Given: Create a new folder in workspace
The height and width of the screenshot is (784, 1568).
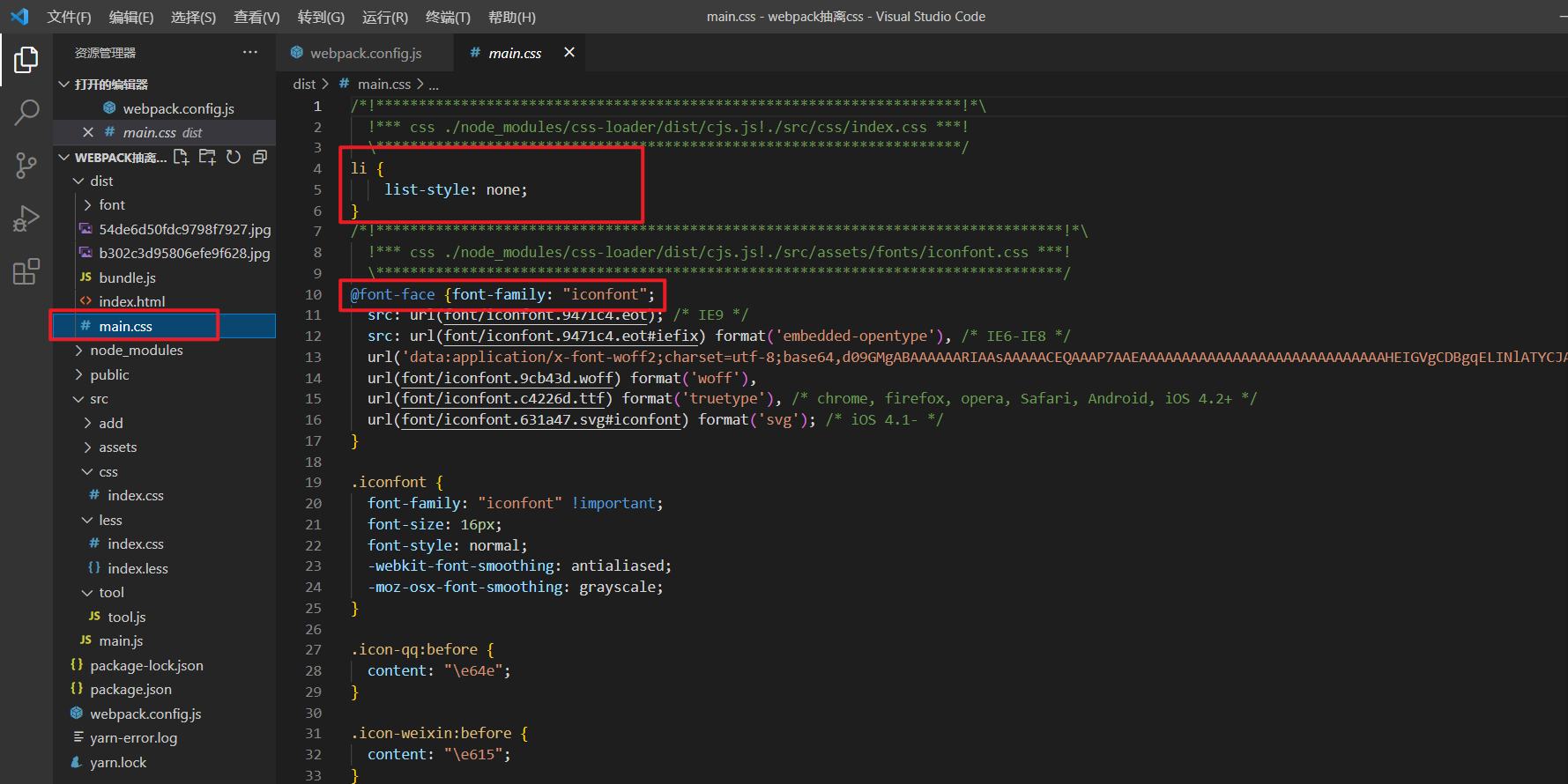Looking at the screenshot, I should (207, 157).
